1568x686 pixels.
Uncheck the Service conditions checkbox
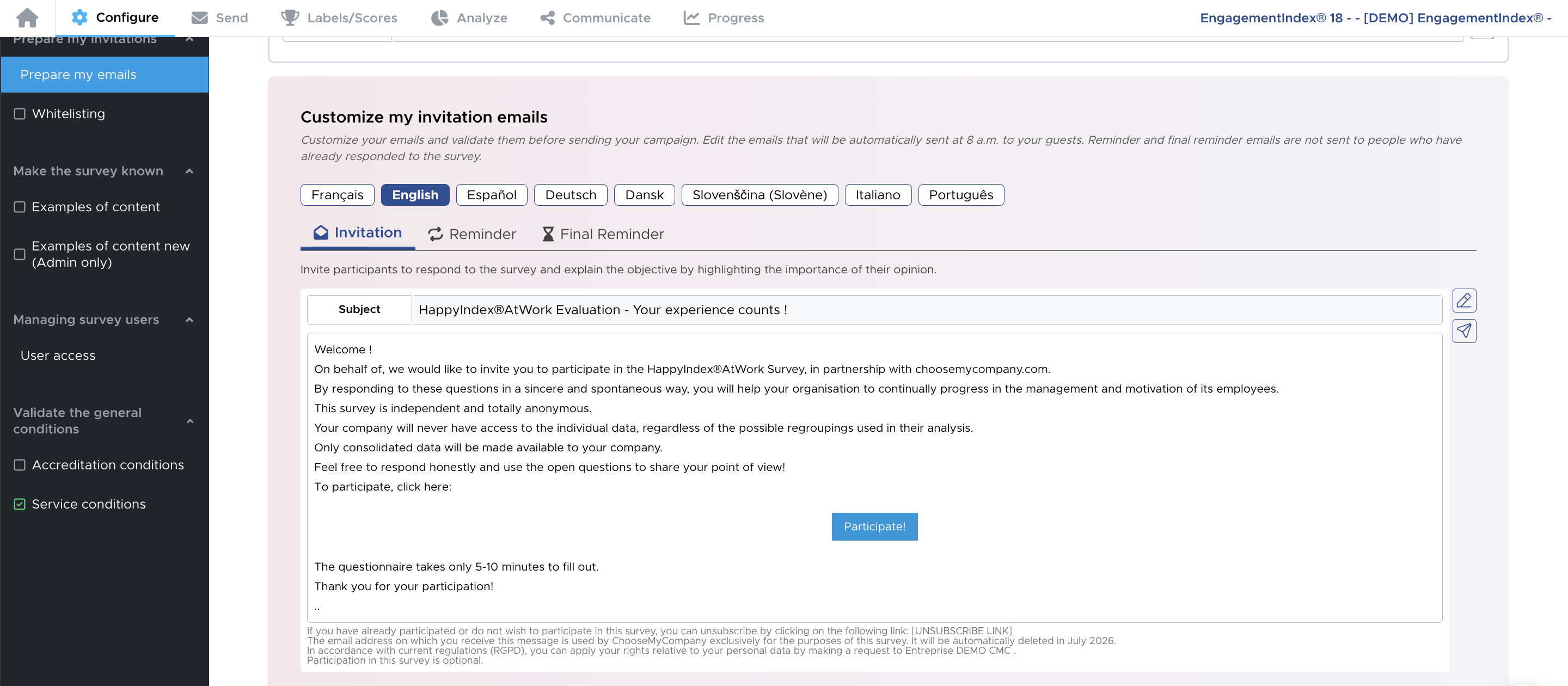(x=20, y=504)
